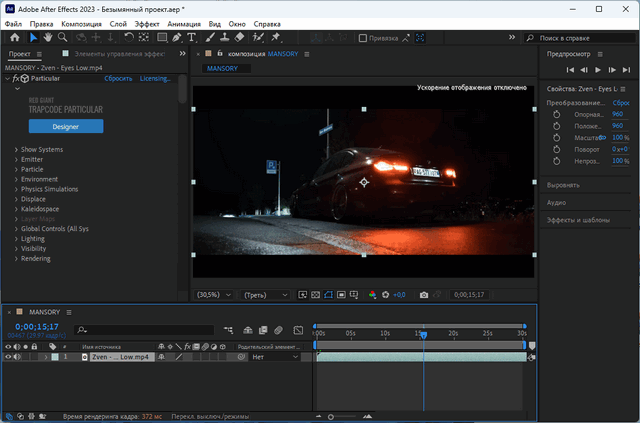640x423 pixels.
Task: Open the Эффект menu
Action: [147, 22]
